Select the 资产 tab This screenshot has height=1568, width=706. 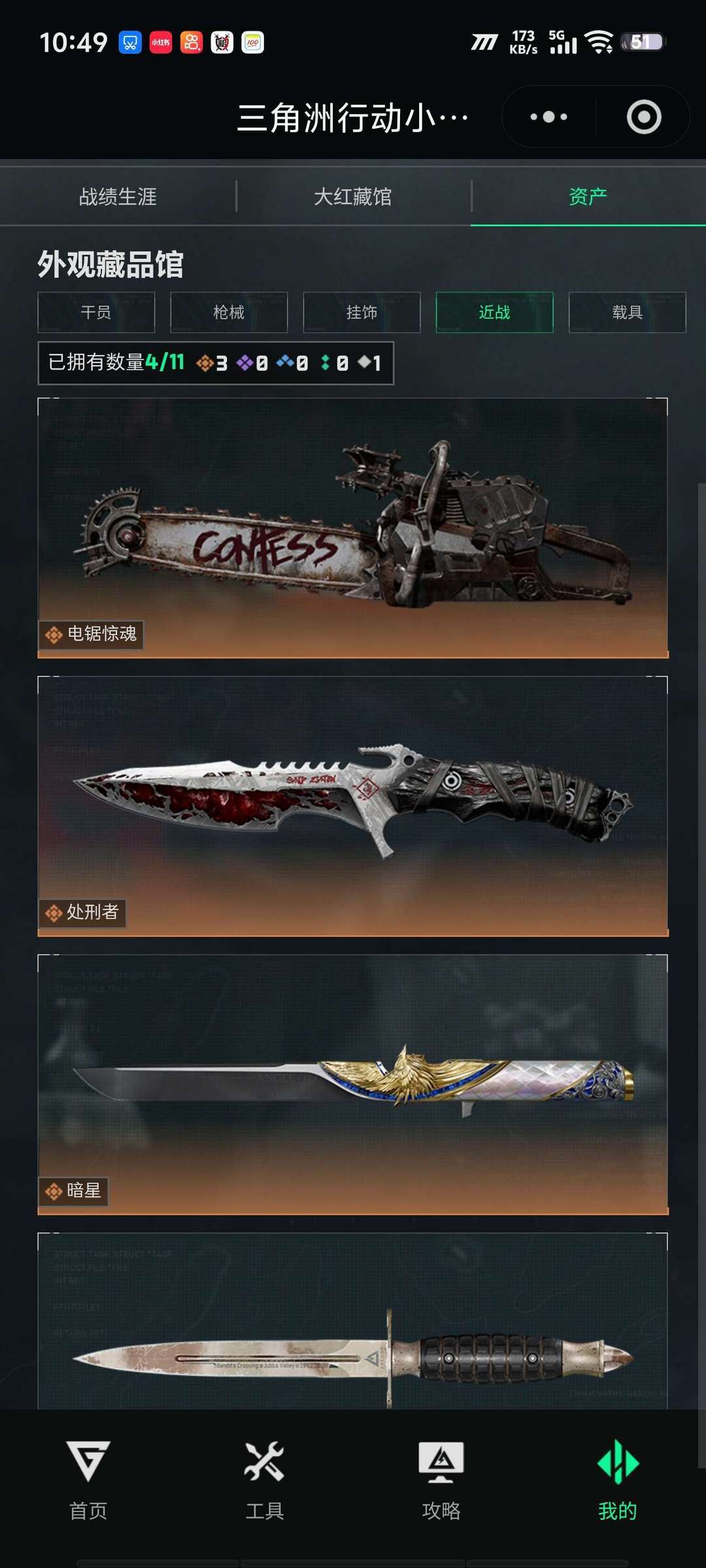[588, 197]
